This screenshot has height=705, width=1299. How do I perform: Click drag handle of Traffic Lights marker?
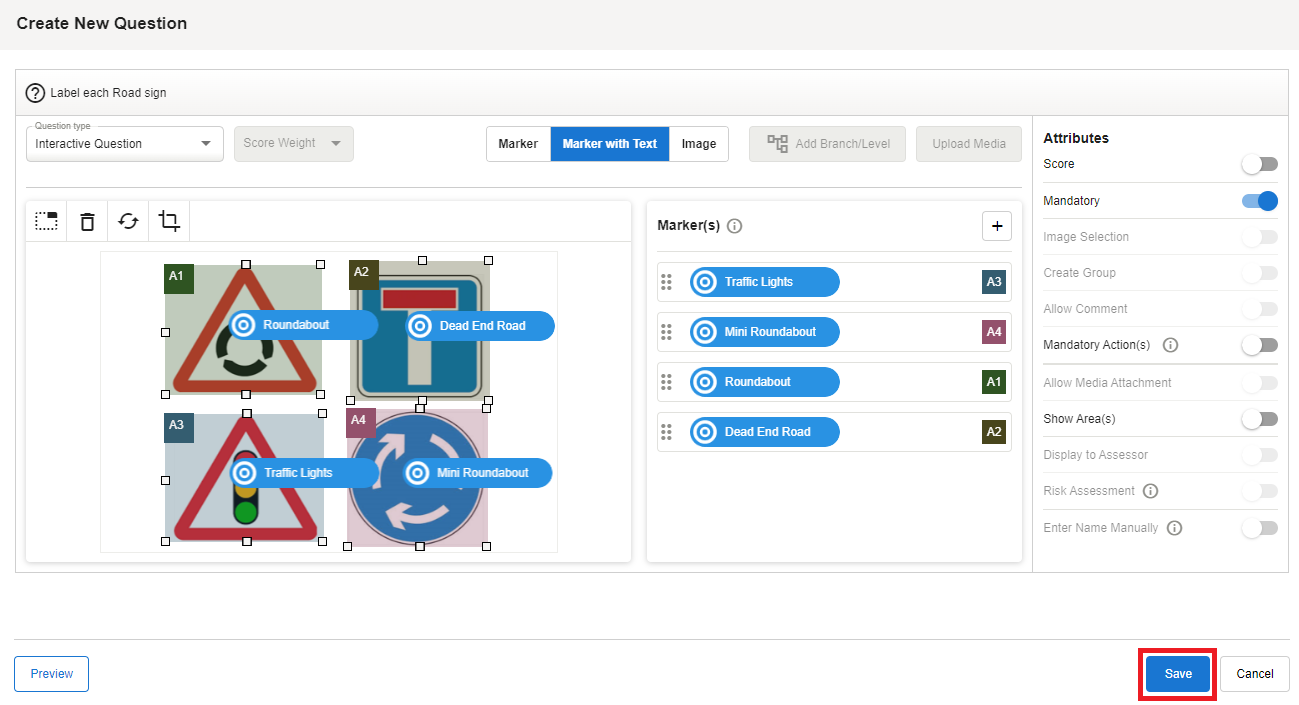666,282
